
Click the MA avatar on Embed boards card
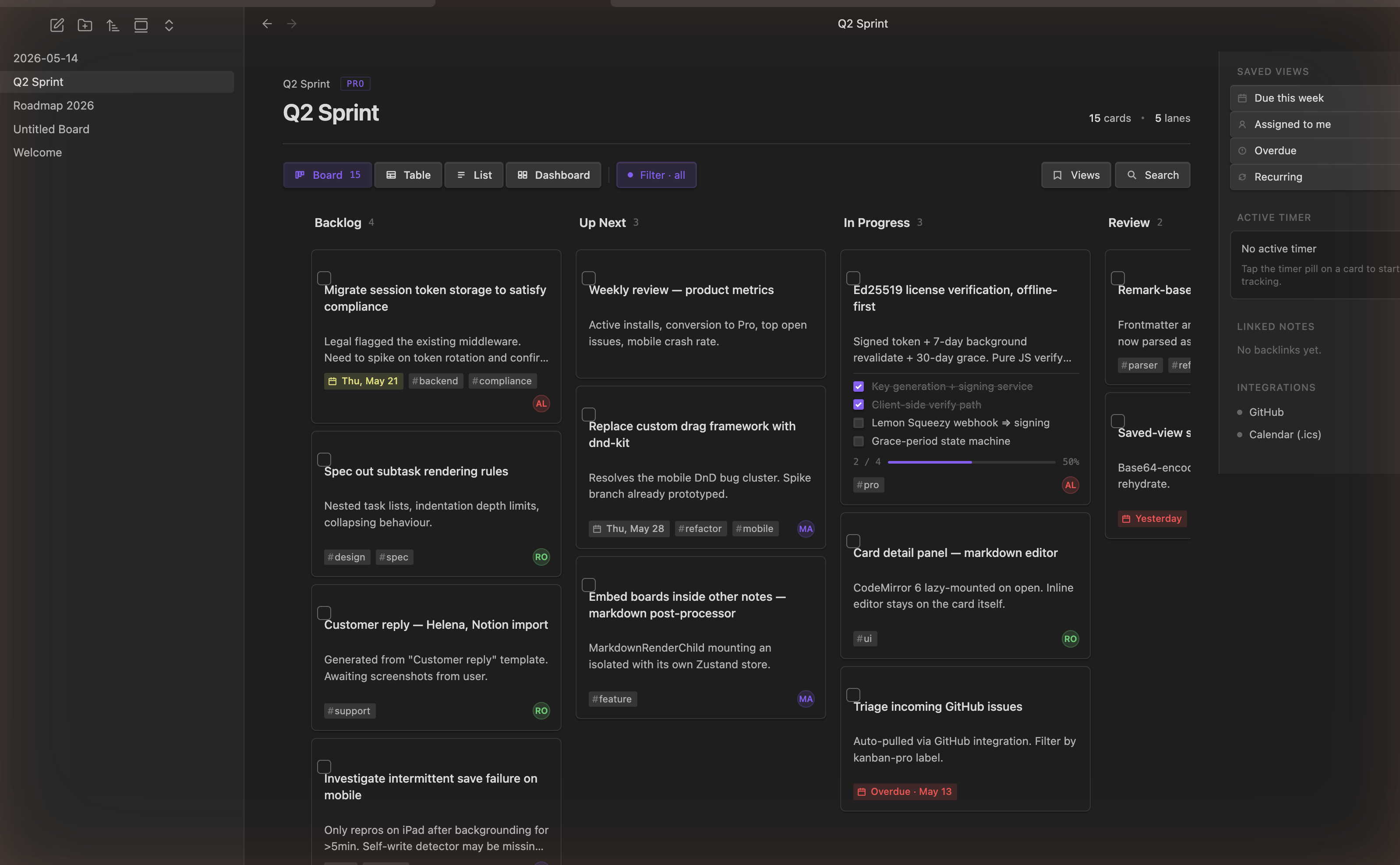pos(806,698)
